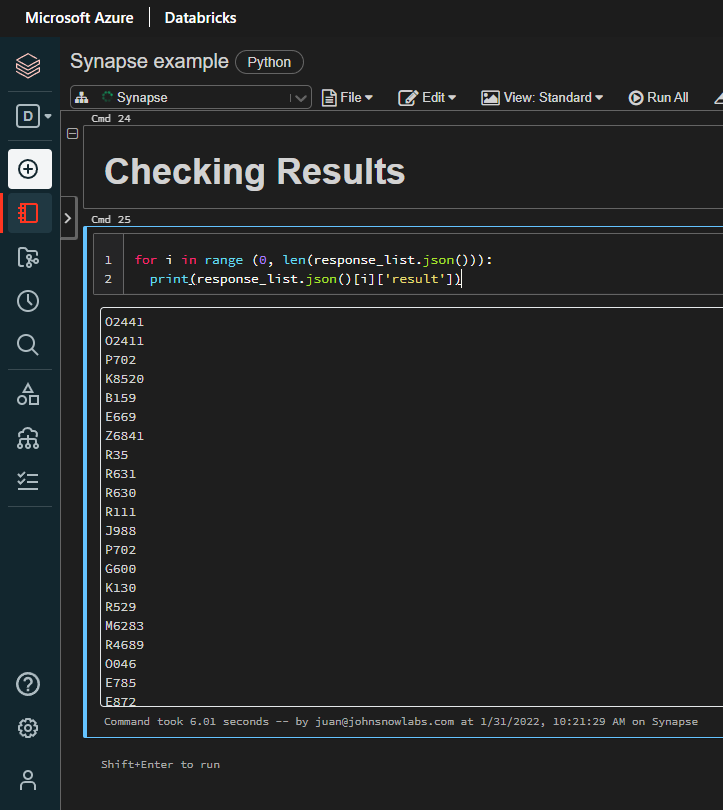Image resolution: width=723 pixels, height=810 pixels.
Task: Click the Synapse example notebook title
Action: point(149,61)
